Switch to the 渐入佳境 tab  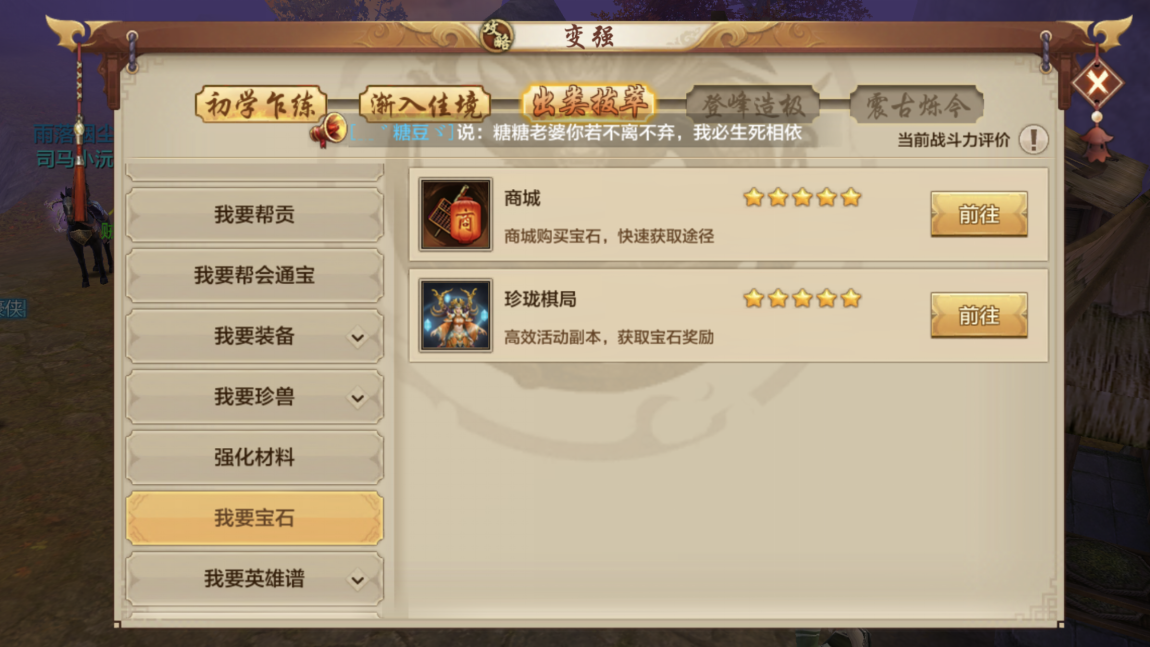425,105
